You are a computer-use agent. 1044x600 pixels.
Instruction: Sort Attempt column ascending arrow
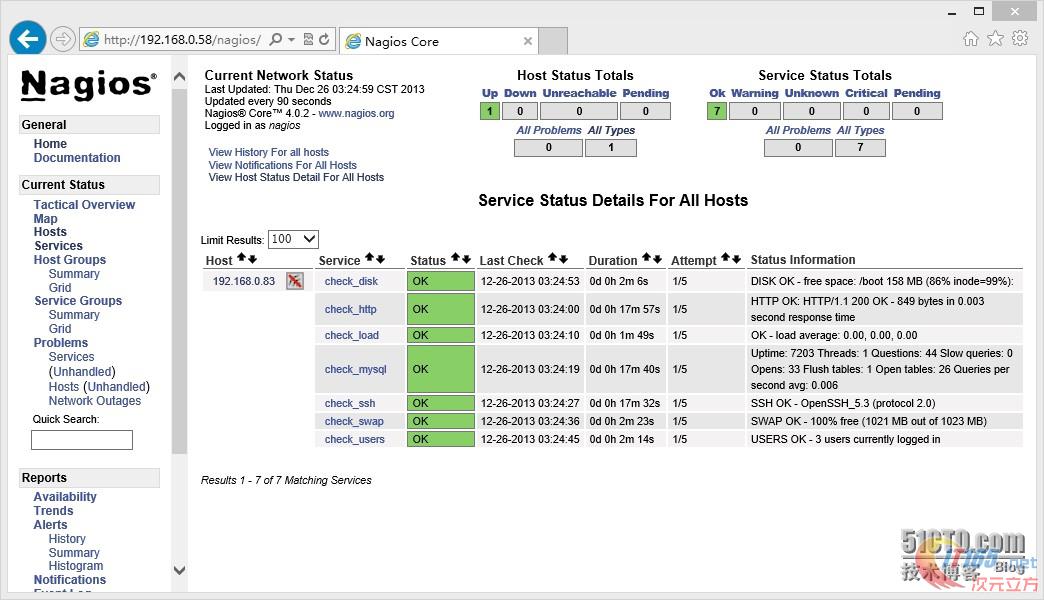[x=726, y=258]
